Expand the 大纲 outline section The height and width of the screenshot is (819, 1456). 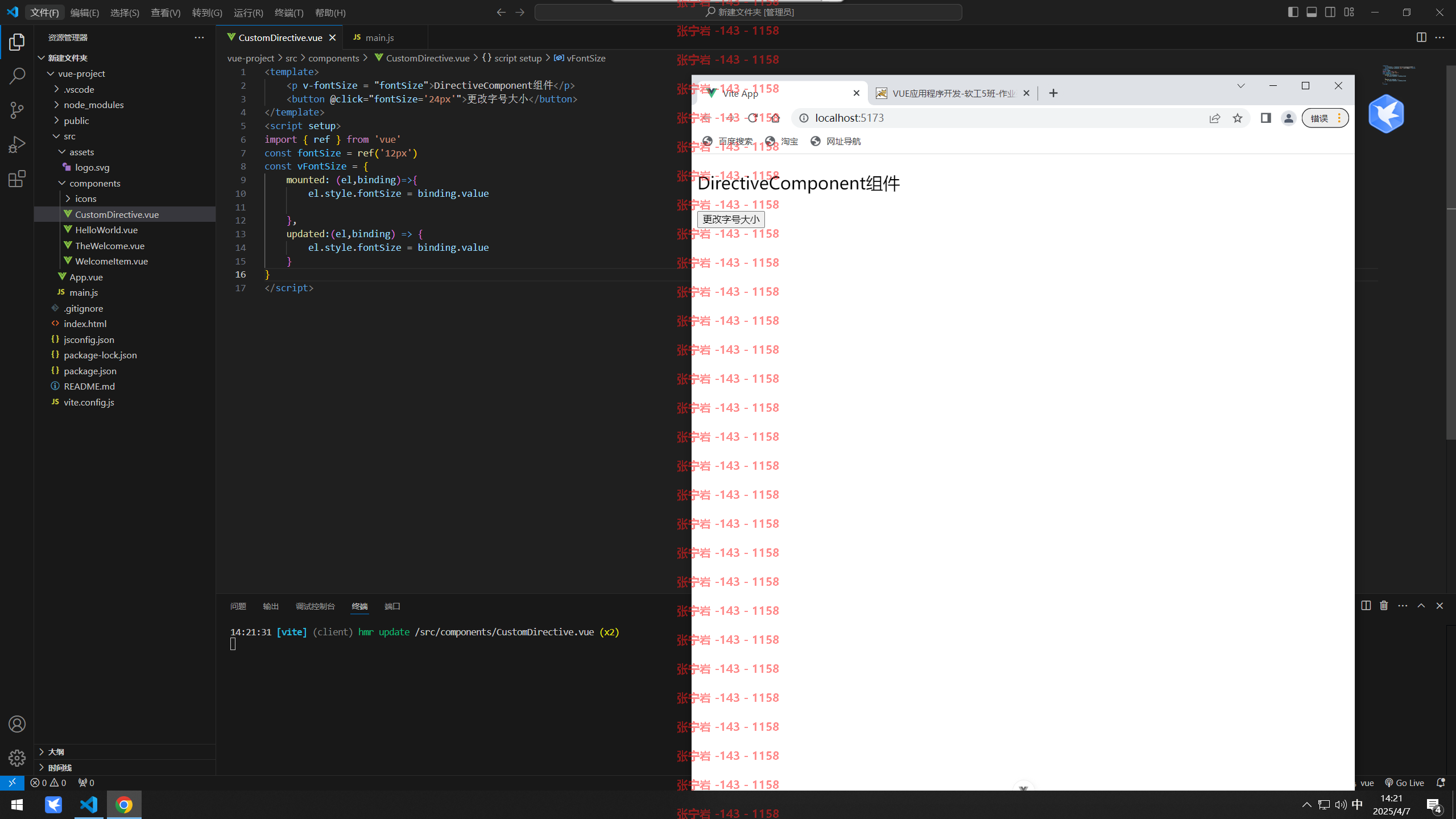125,752
